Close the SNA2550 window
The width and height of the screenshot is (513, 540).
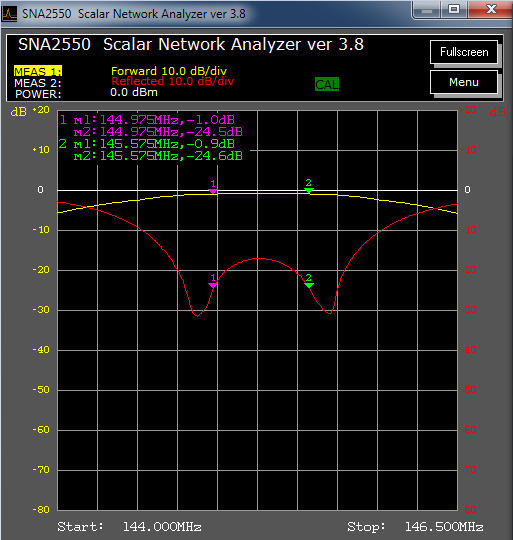click(491, 9)
